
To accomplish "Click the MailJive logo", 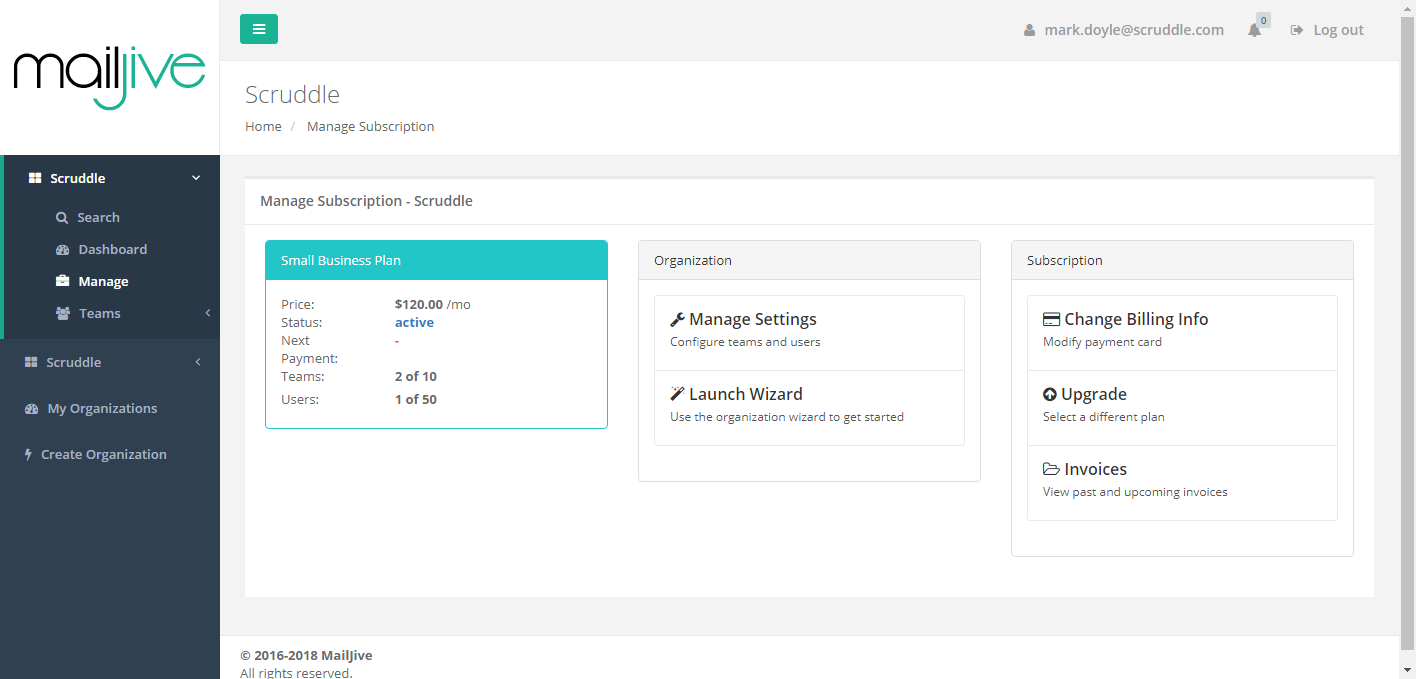I will point(109,77).
